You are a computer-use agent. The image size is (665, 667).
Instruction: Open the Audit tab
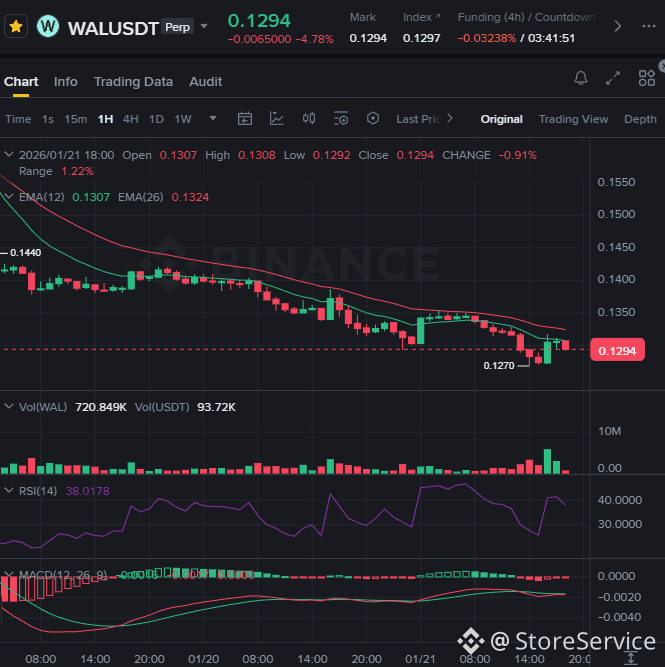(x=205, y=82)
